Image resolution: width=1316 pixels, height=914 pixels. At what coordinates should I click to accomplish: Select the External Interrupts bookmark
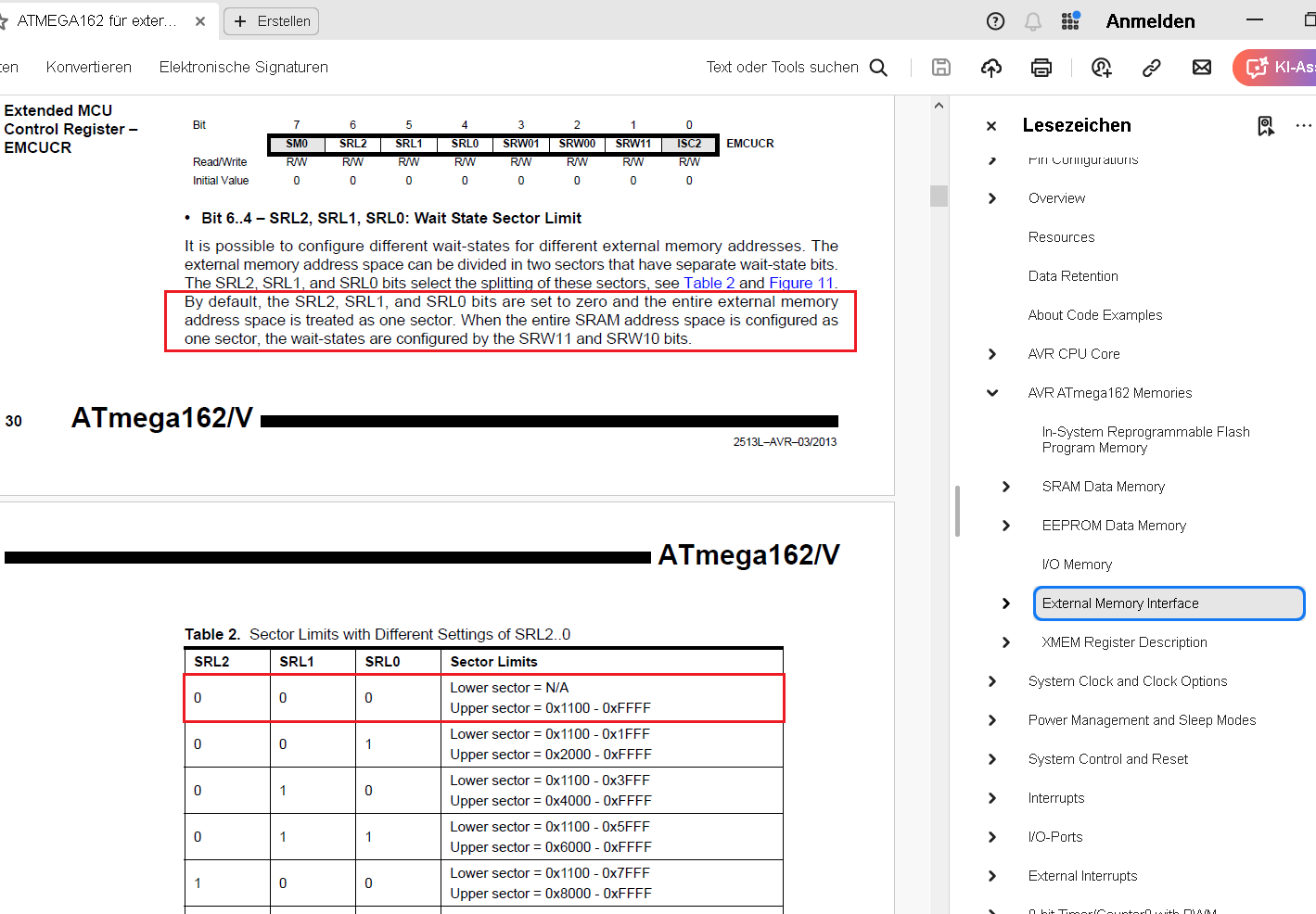pyautogui.click(x=1082, y=876)
